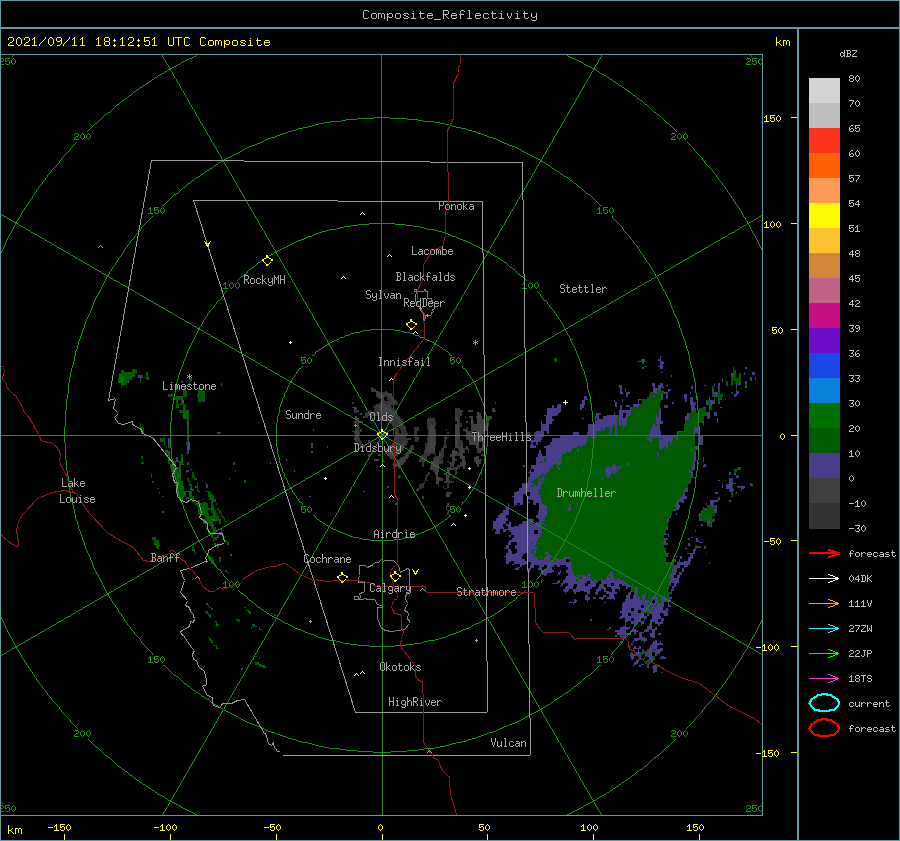Click the Lake Louise location label
900x841 pixels.
tap(77, 491)
